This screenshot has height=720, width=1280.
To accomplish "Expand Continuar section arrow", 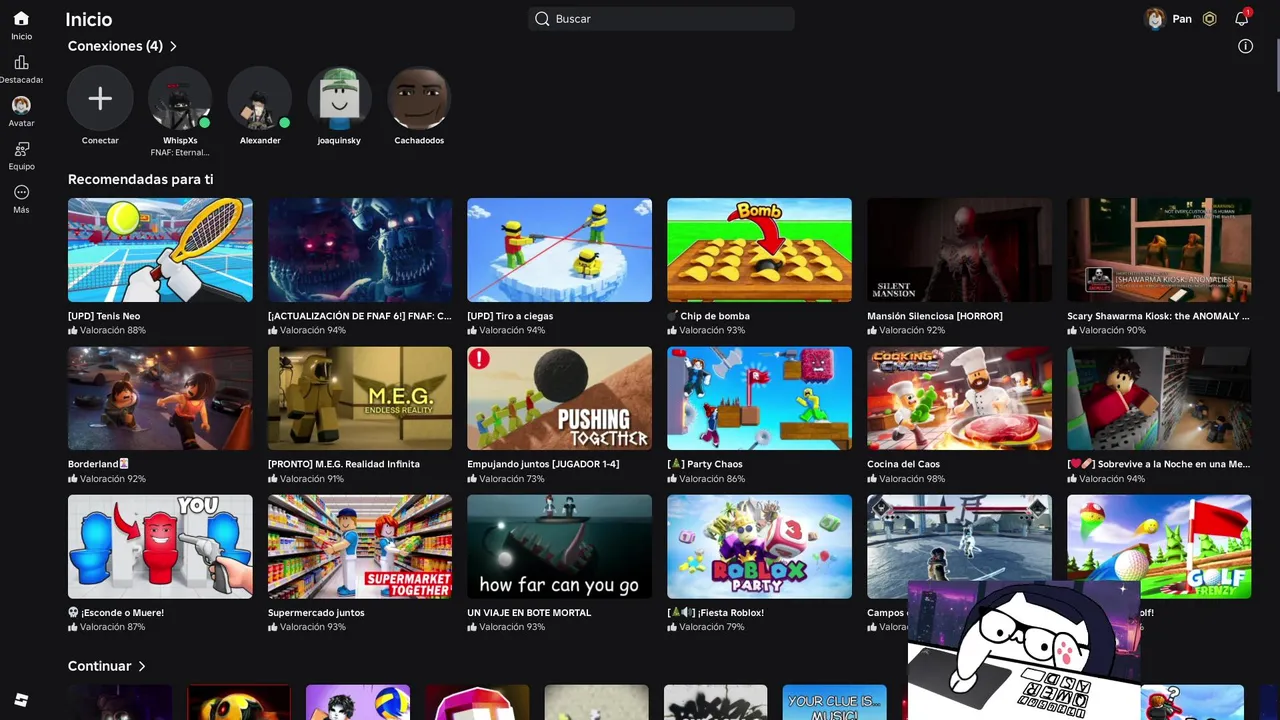I will 142,666.
